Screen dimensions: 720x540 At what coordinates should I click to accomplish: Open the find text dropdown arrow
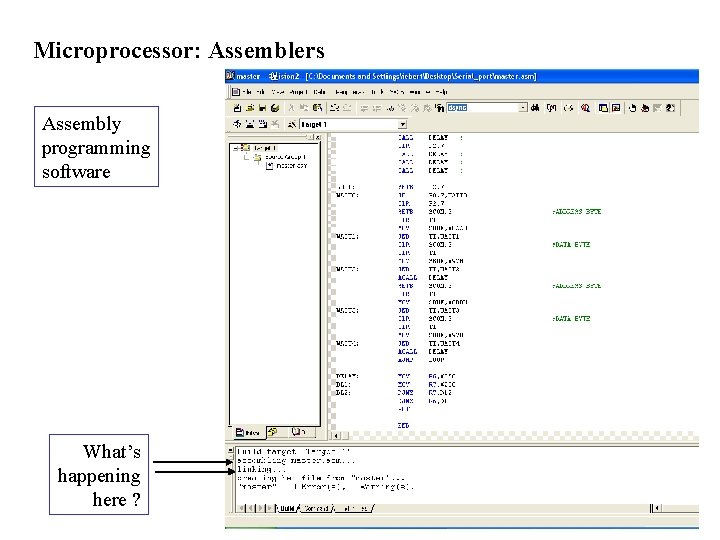(523, 107)
